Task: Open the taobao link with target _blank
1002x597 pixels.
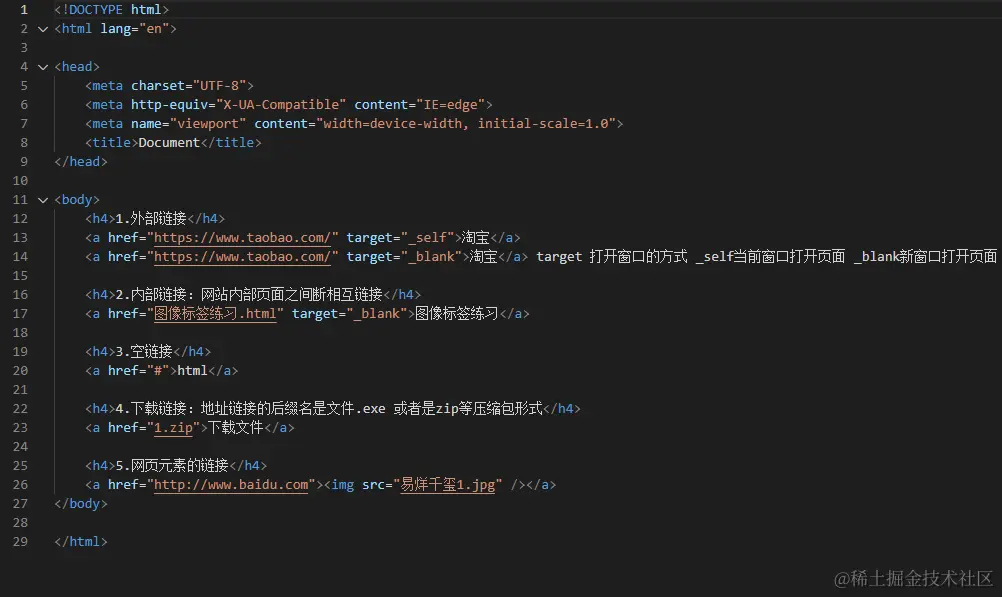Action: coord(242,257)
